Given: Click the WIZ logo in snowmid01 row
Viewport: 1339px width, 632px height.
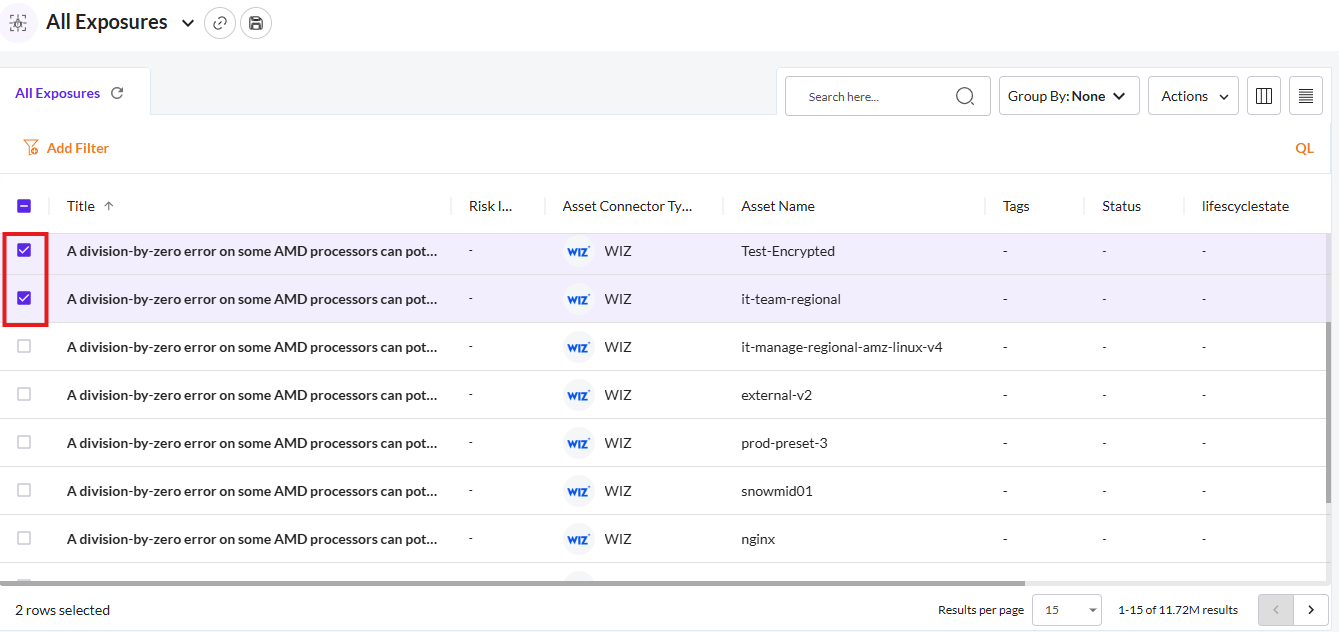Looking at the screenshot, I should 578,491.
